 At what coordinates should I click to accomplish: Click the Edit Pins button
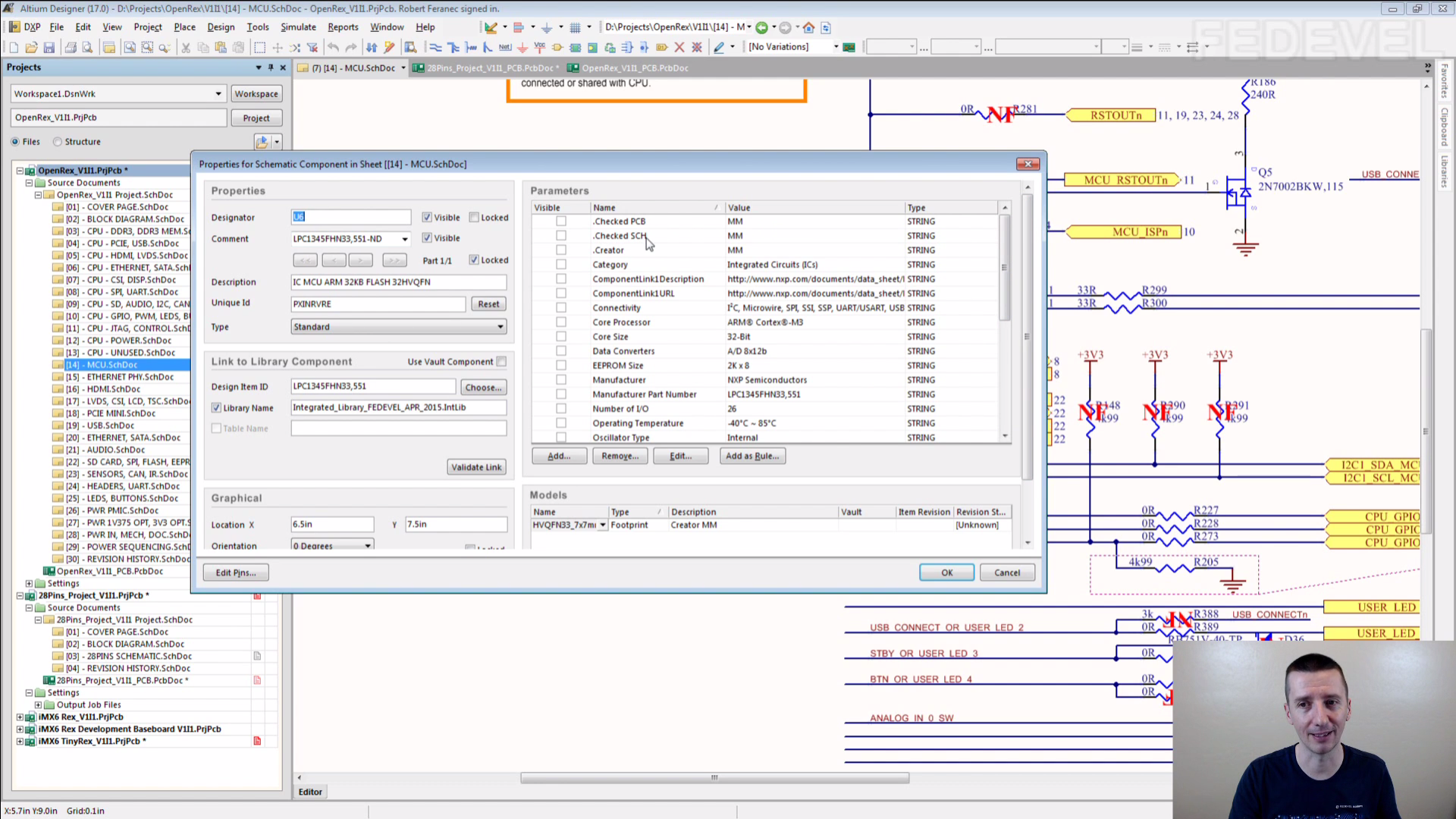pos(236,573)
